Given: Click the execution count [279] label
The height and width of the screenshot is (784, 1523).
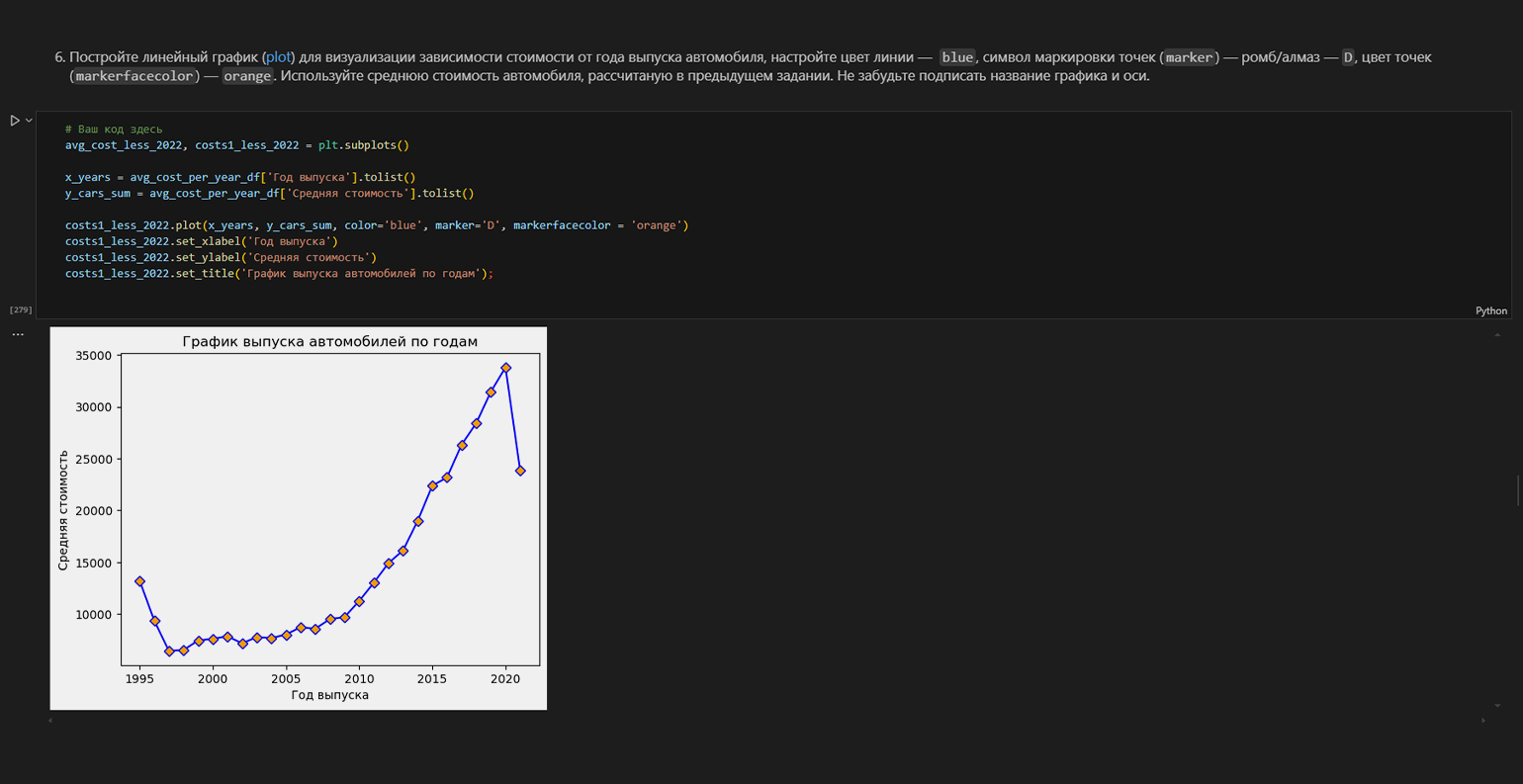Looking at the screenshot, I should pyautogui.click(x=21, y=310).
